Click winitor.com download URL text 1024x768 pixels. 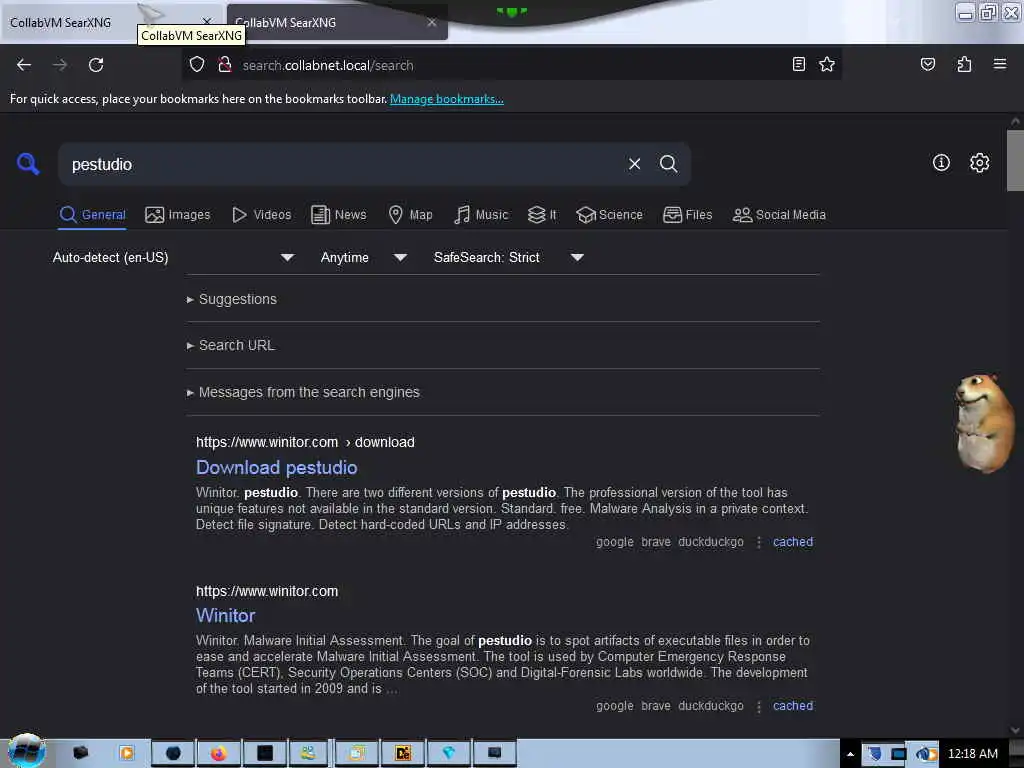pos(305,442)
